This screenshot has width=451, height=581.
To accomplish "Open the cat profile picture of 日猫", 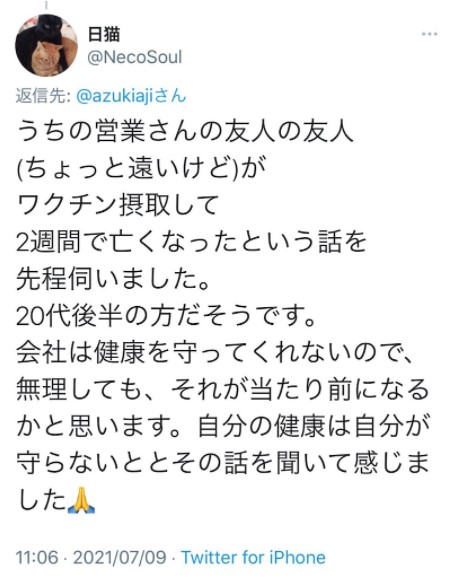I will pos(46,45).
